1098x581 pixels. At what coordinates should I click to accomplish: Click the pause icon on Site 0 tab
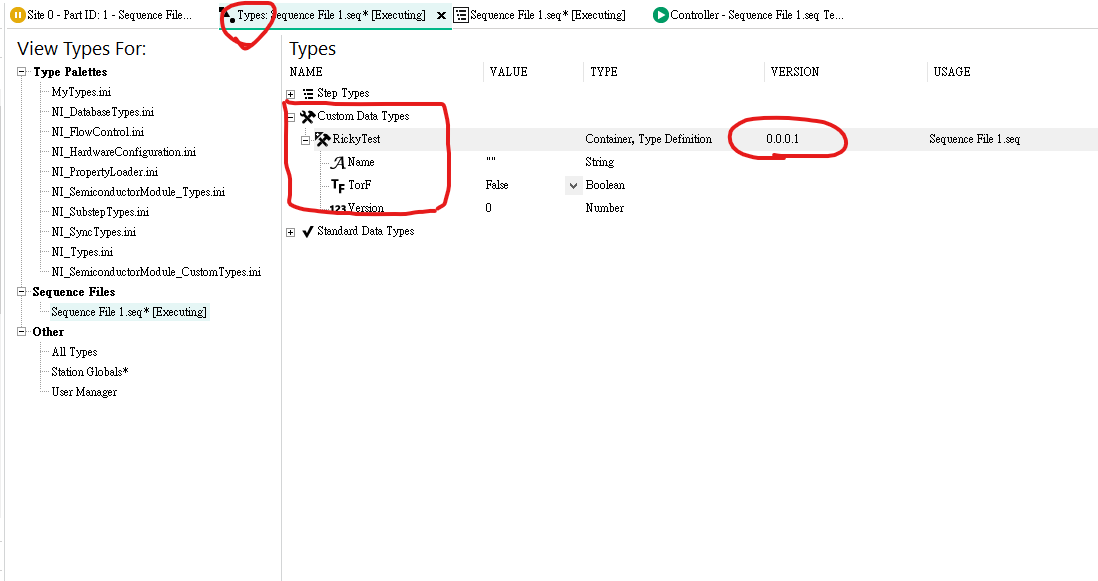pyautogui.click(x=17, y=15)
